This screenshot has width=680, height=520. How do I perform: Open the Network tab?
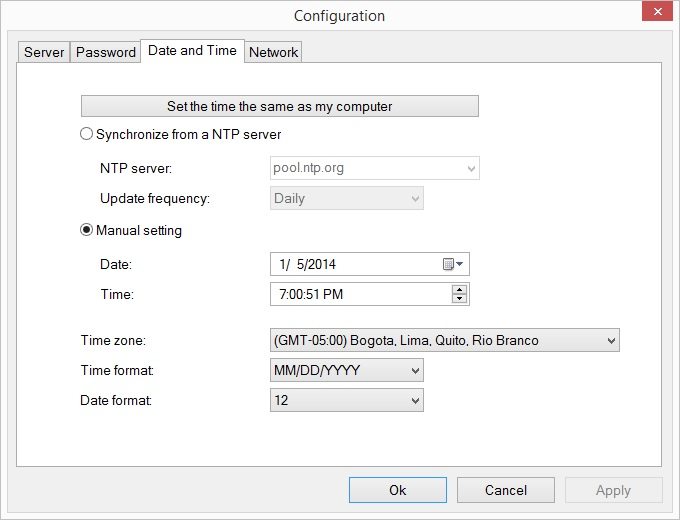click(273, 52)
